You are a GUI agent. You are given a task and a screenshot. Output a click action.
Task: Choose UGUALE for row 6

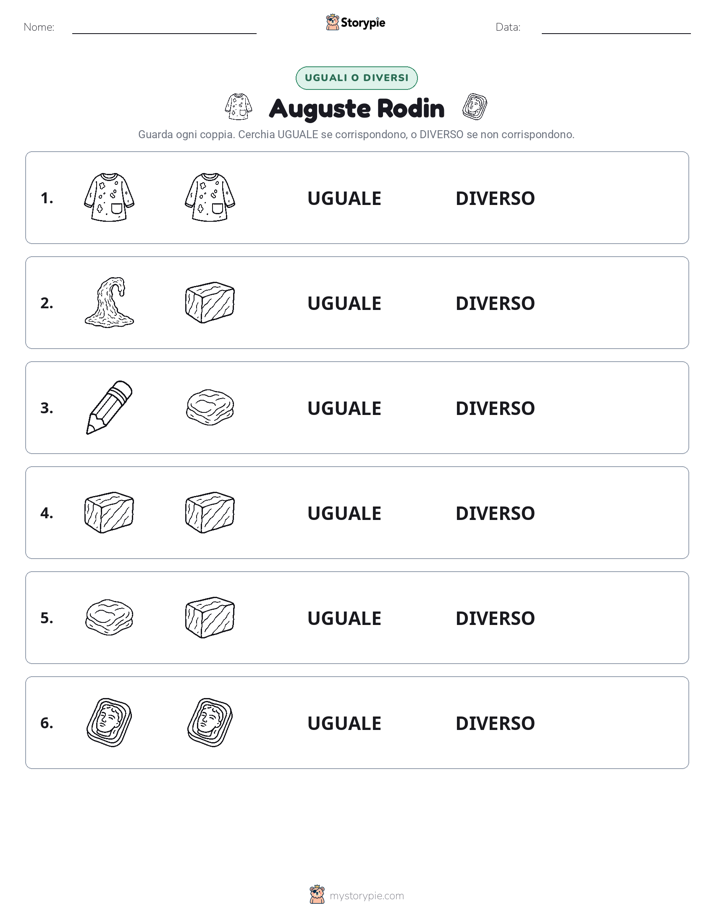[344, 723]
